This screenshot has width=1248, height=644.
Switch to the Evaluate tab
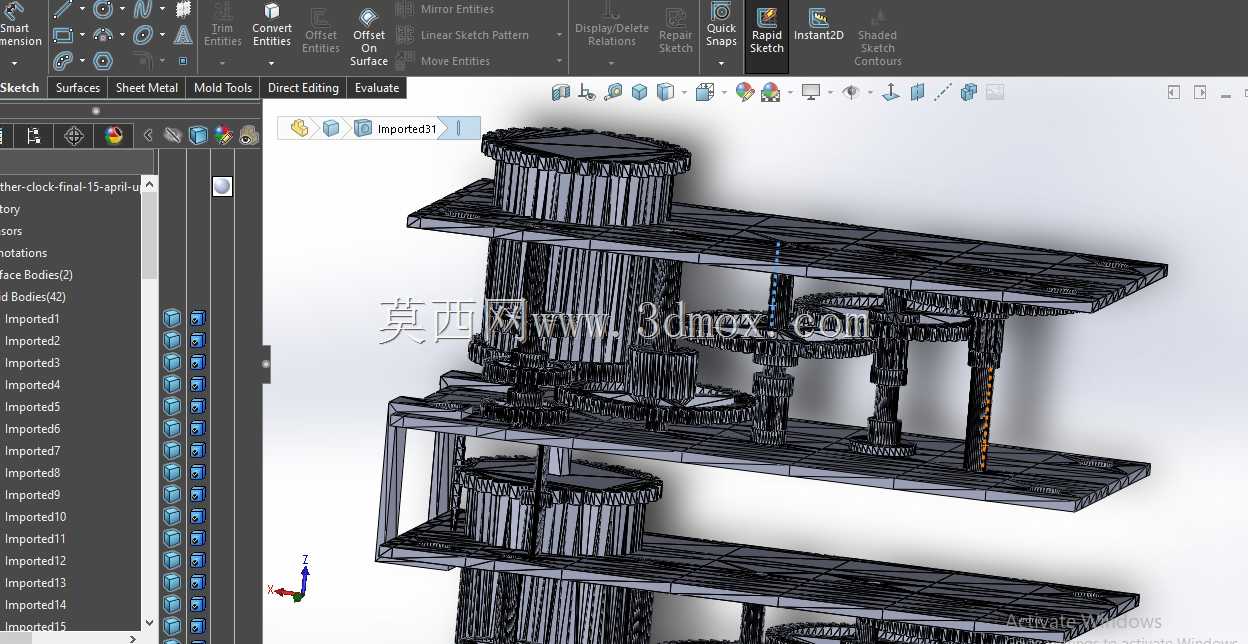tap(377, 88)
